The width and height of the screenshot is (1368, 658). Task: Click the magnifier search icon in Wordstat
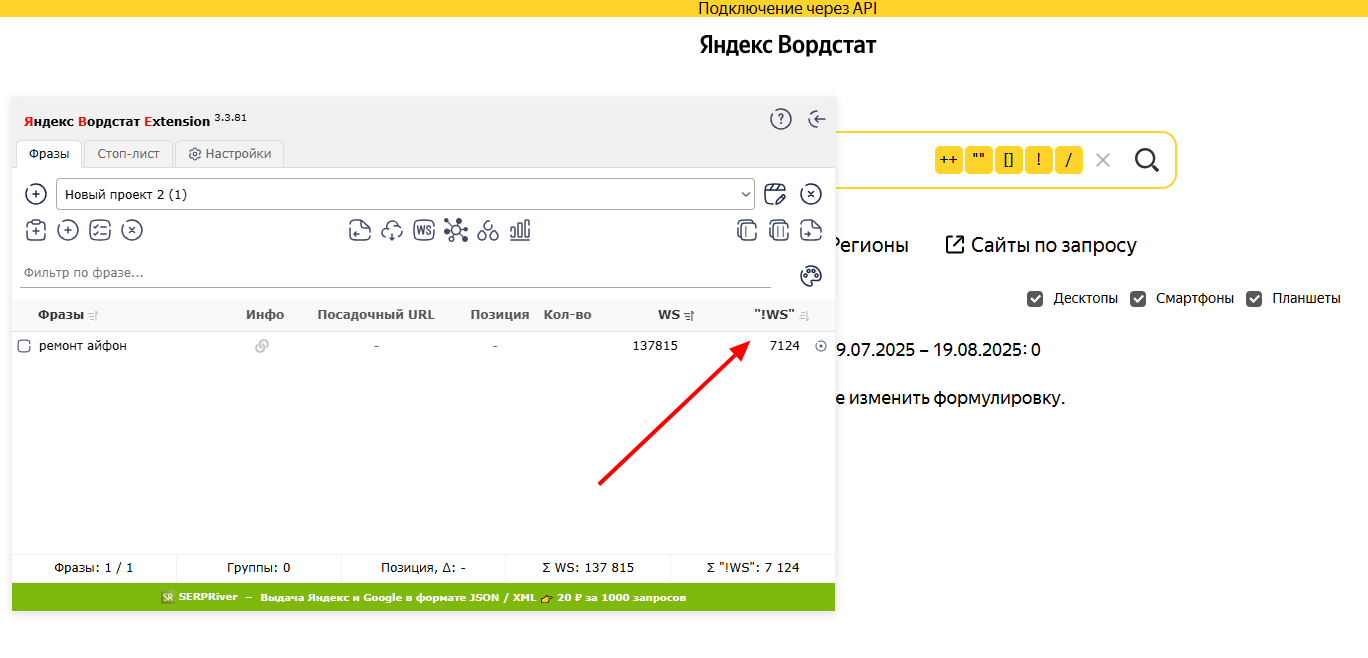point(1146,160)
